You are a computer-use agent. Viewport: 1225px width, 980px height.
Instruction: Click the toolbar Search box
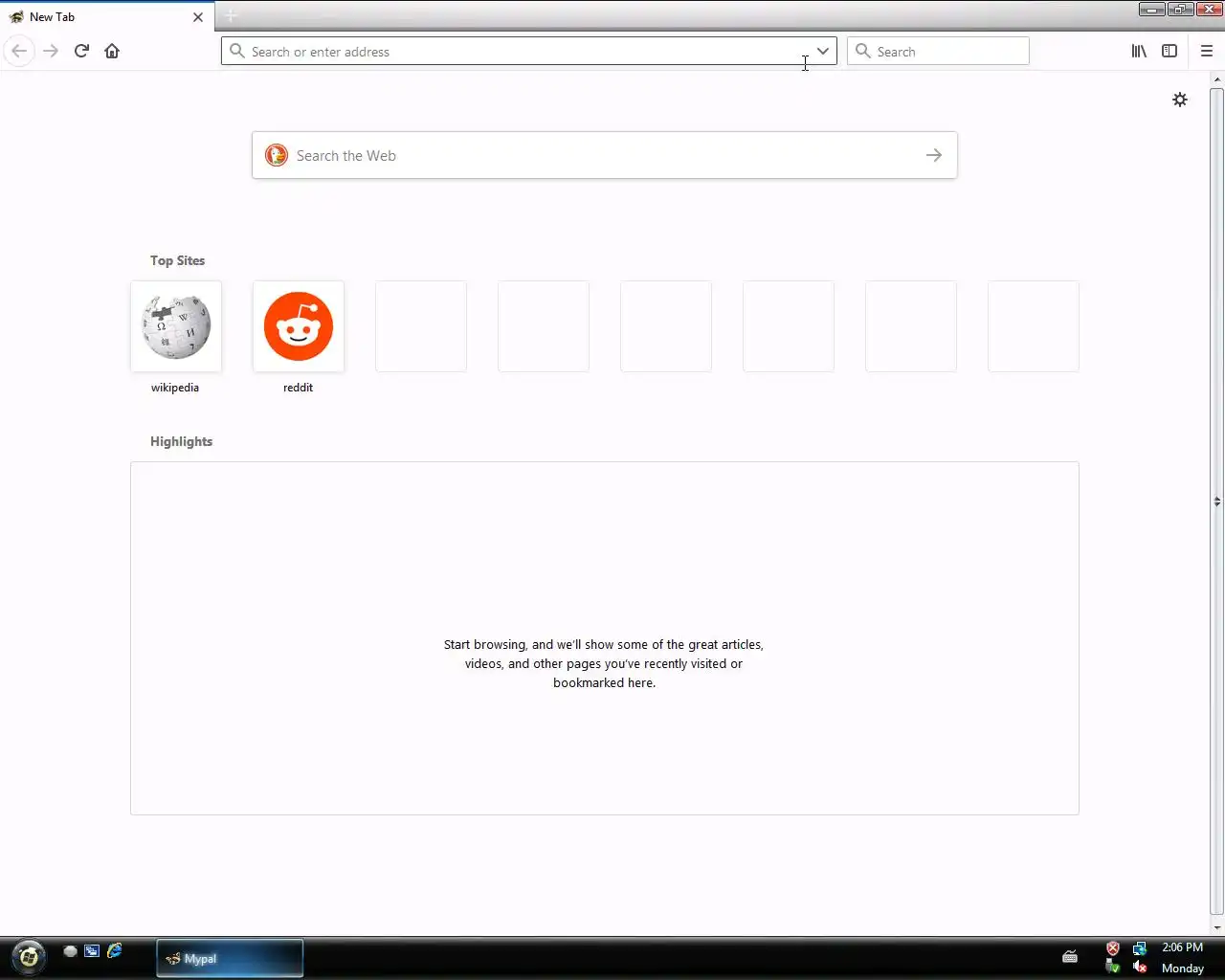point(938,52)
